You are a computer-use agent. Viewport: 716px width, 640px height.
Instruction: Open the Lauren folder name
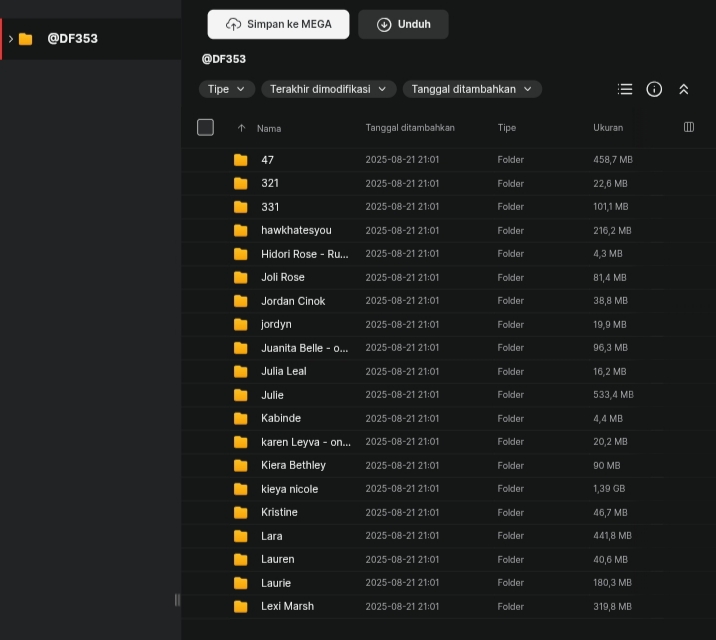point(278,560)
